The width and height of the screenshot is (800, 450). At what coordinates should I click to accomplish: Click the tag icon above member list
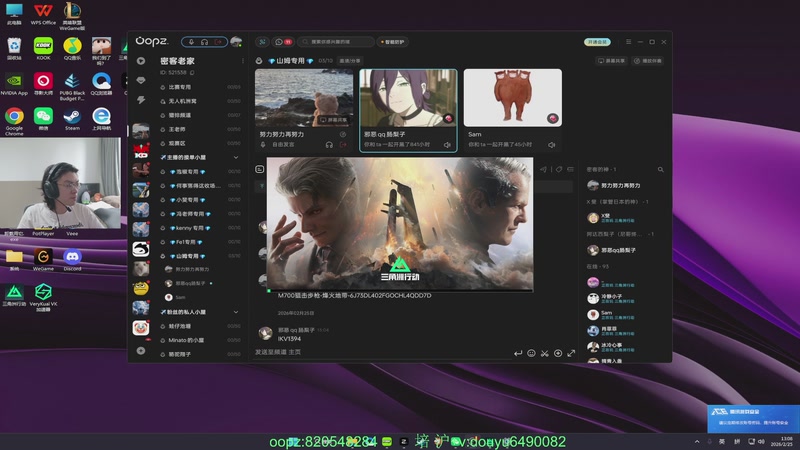[x=559, y=169]
